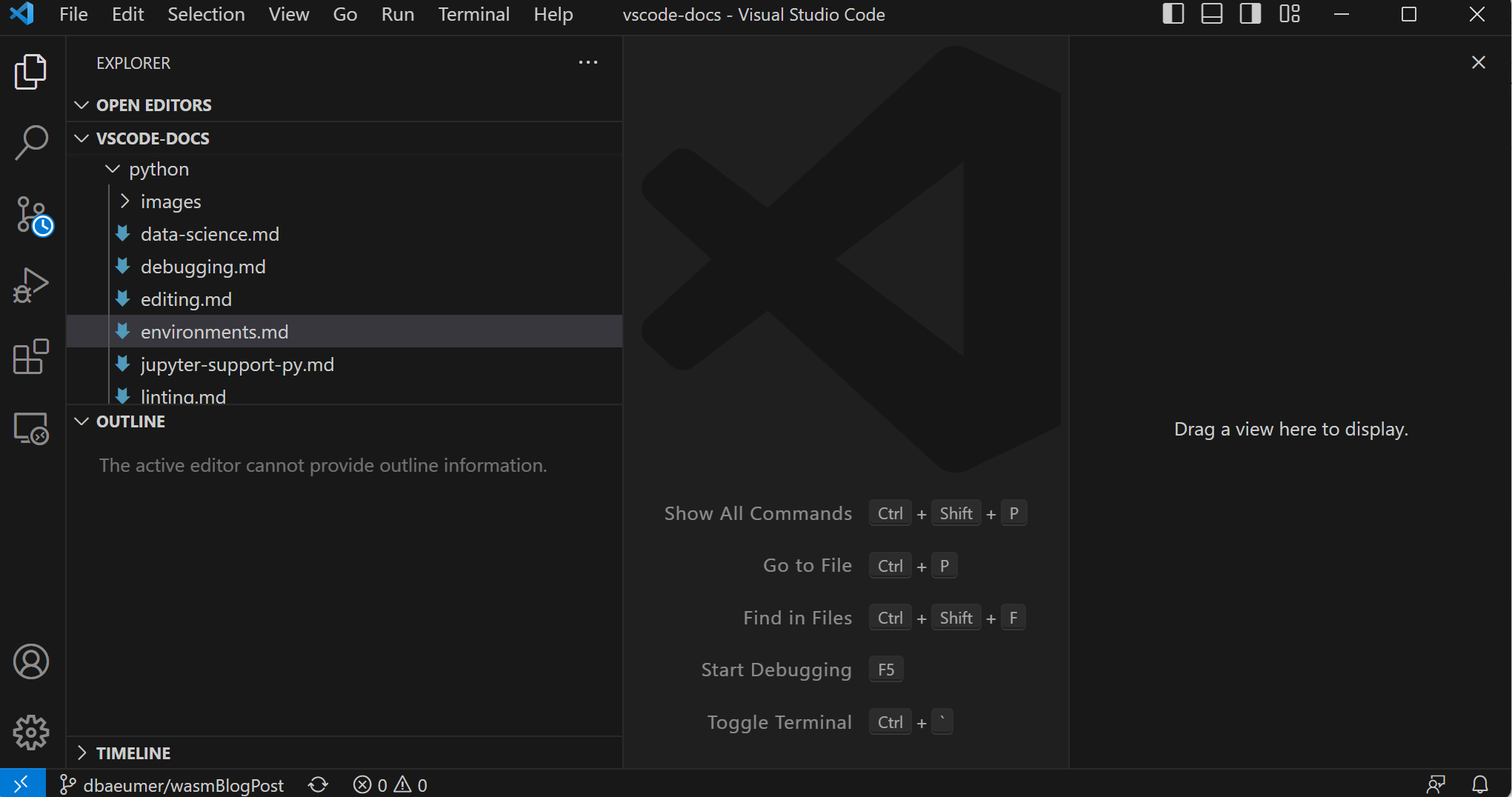Viewport: 1512px width, 797px height.
Task: Close the secondary side bar
Action: tap(1479, 63)
